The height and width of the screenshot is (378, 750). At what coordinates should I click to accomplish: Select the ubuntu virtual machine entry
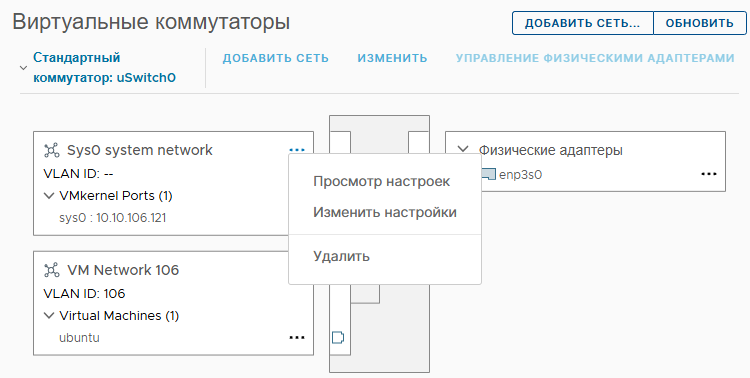click(79, 338)
